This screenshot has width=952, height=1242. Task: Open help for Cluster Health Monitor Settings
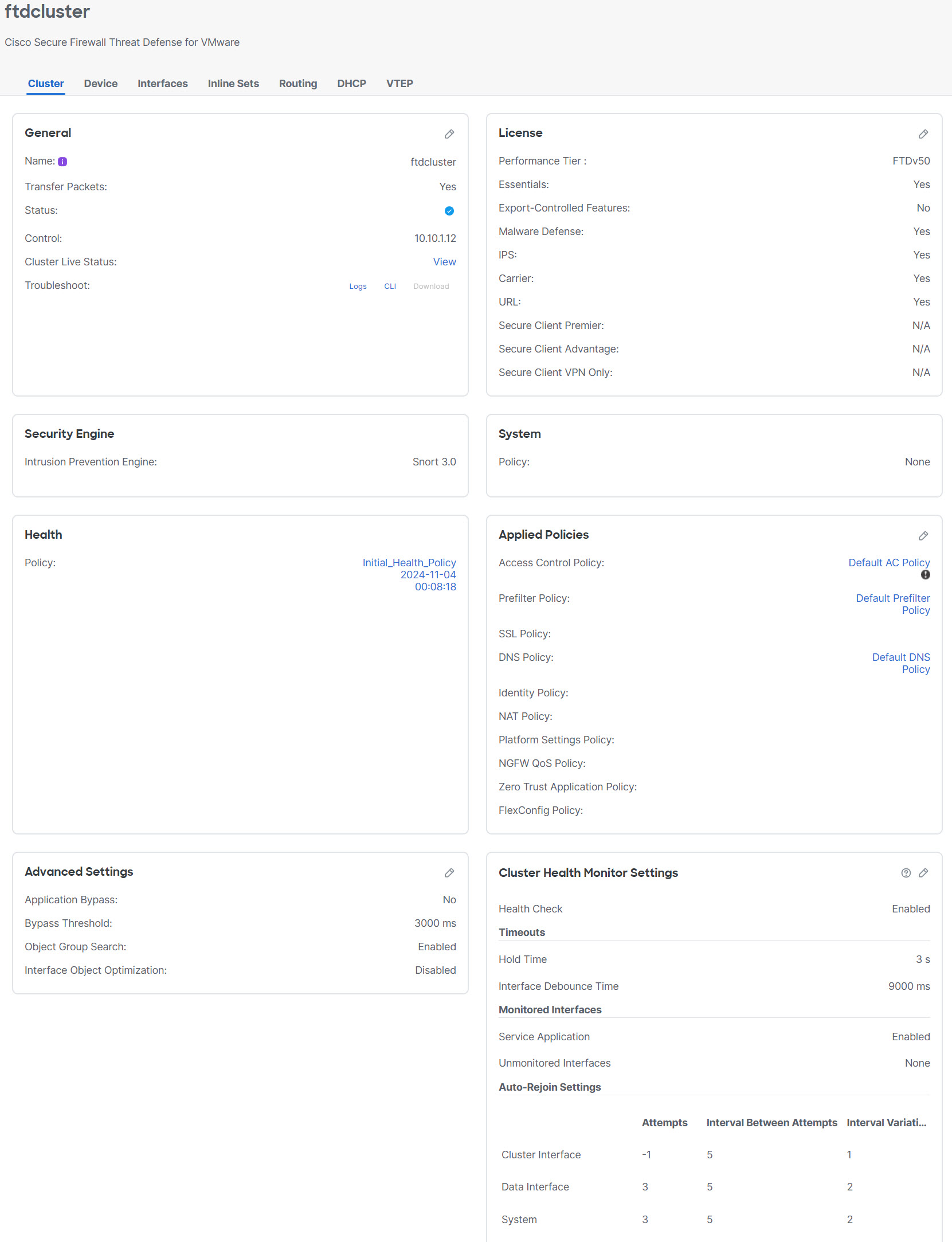[x=906, y=873]
